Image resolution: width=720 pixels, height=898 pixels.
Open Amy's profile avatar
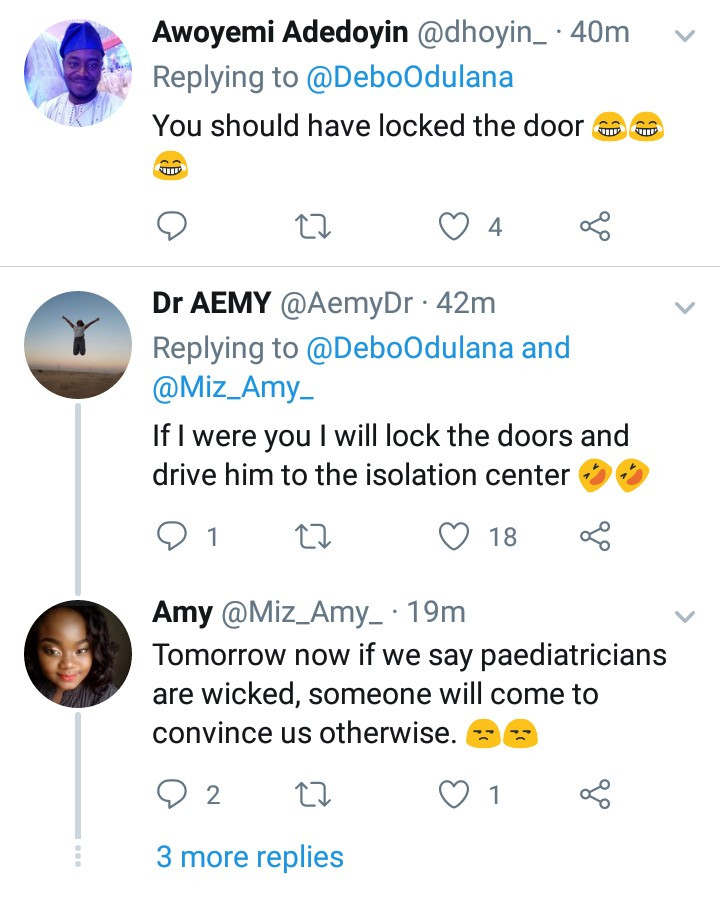[77, 655]
